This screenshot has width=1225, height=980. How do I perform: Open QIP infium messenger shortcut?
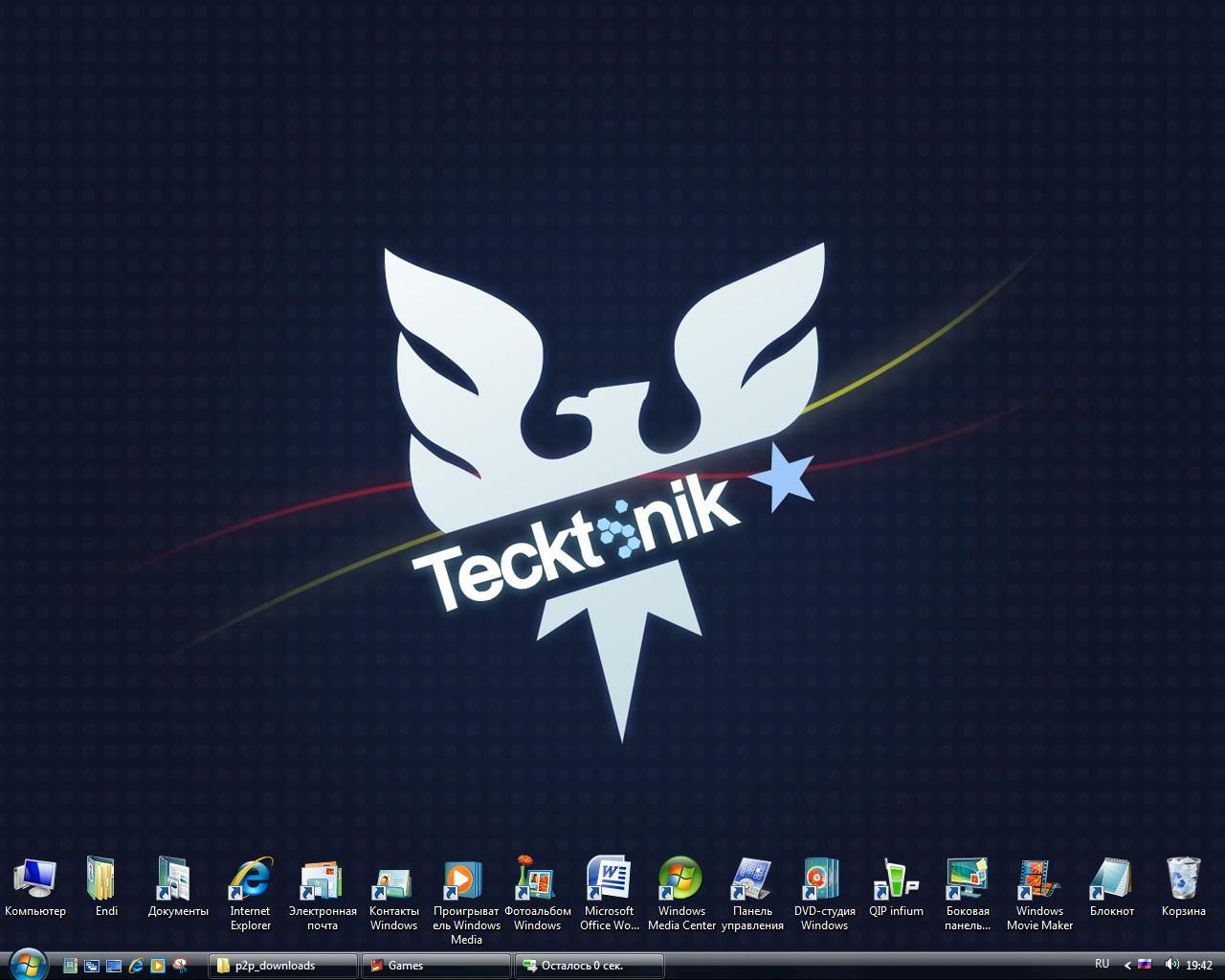point(896,880)
